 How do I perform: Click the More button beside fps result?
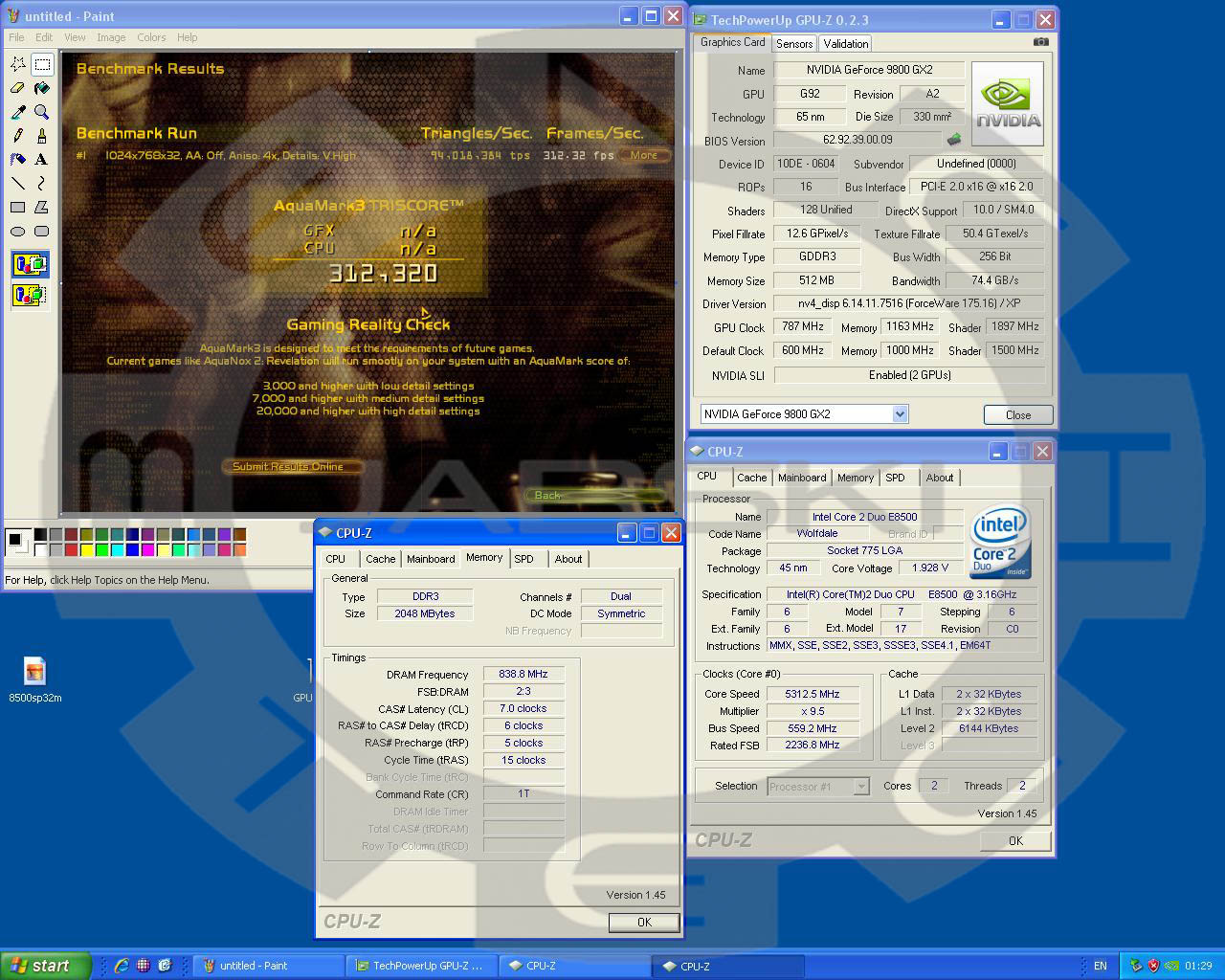643,155
